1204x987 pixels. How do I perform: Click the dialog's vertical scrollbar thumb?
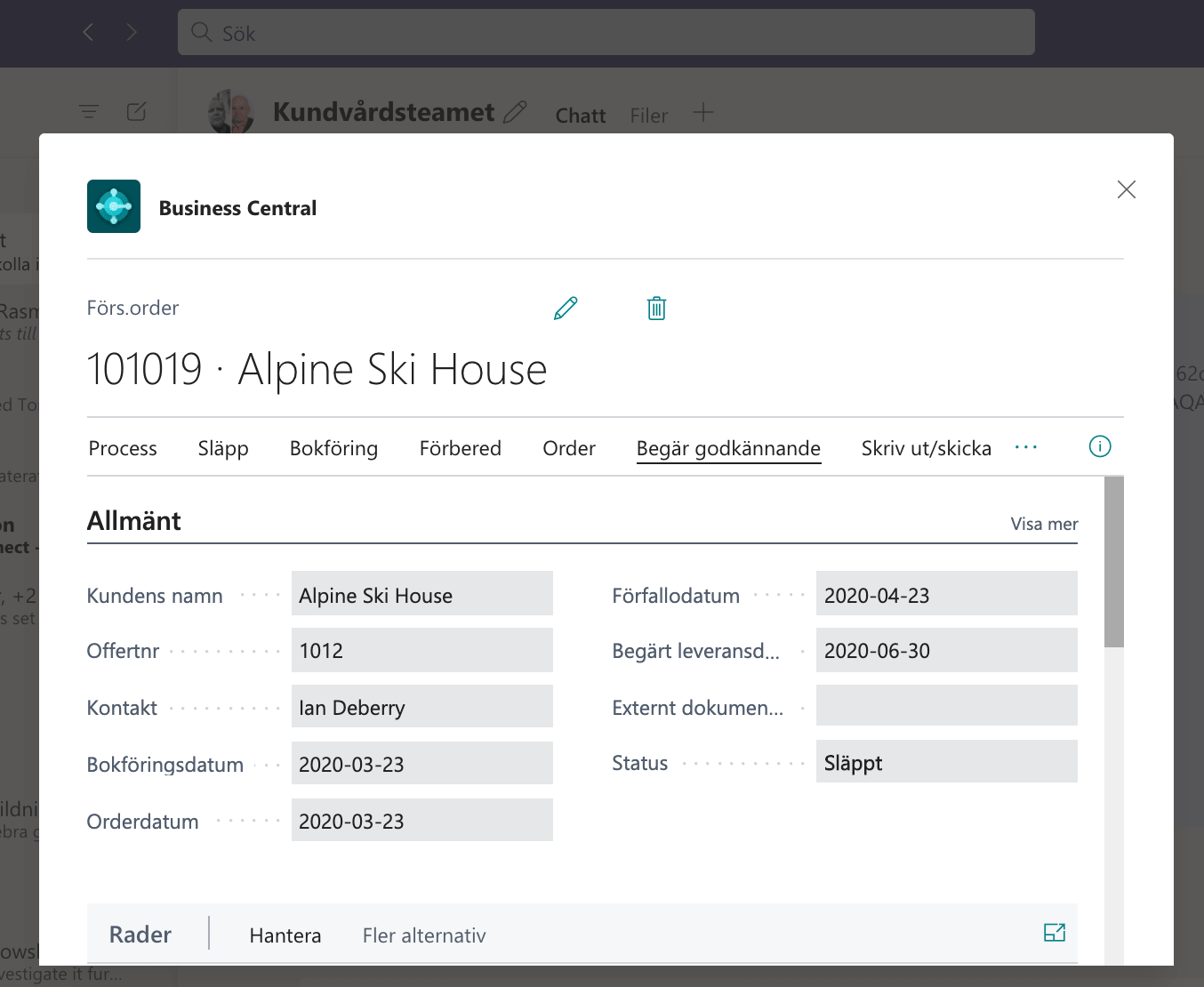[x=1114, y=562]
